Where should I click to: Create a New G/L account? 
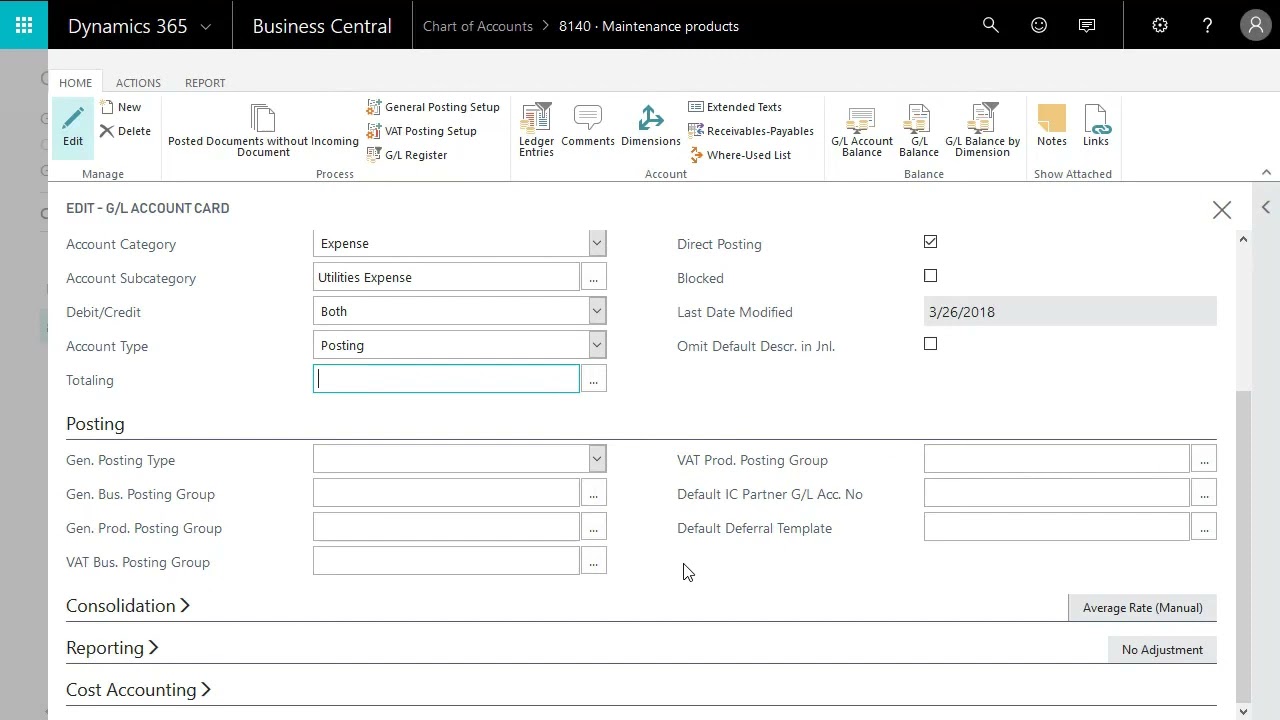[121, 107]
